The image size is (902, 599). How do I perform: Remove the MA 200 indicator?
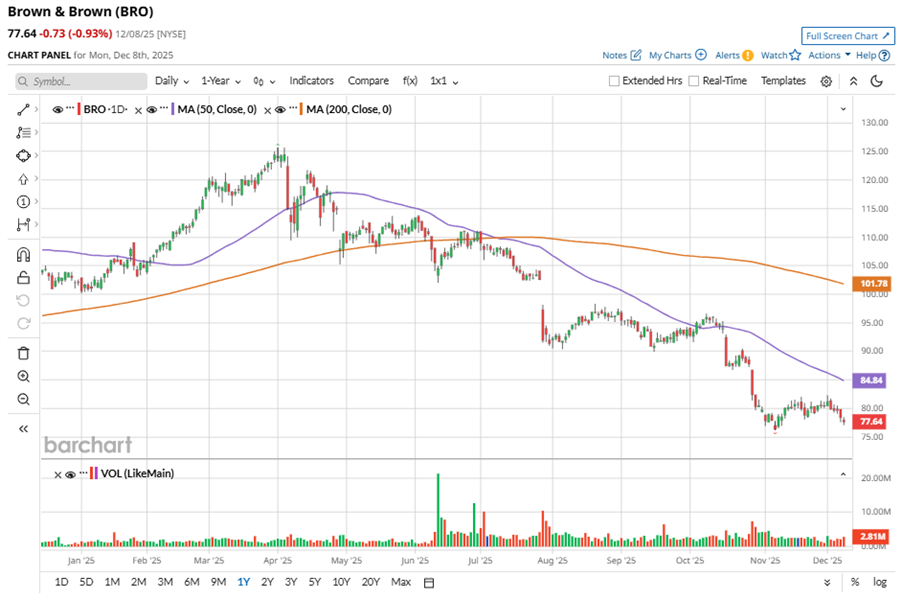point(267,110)
